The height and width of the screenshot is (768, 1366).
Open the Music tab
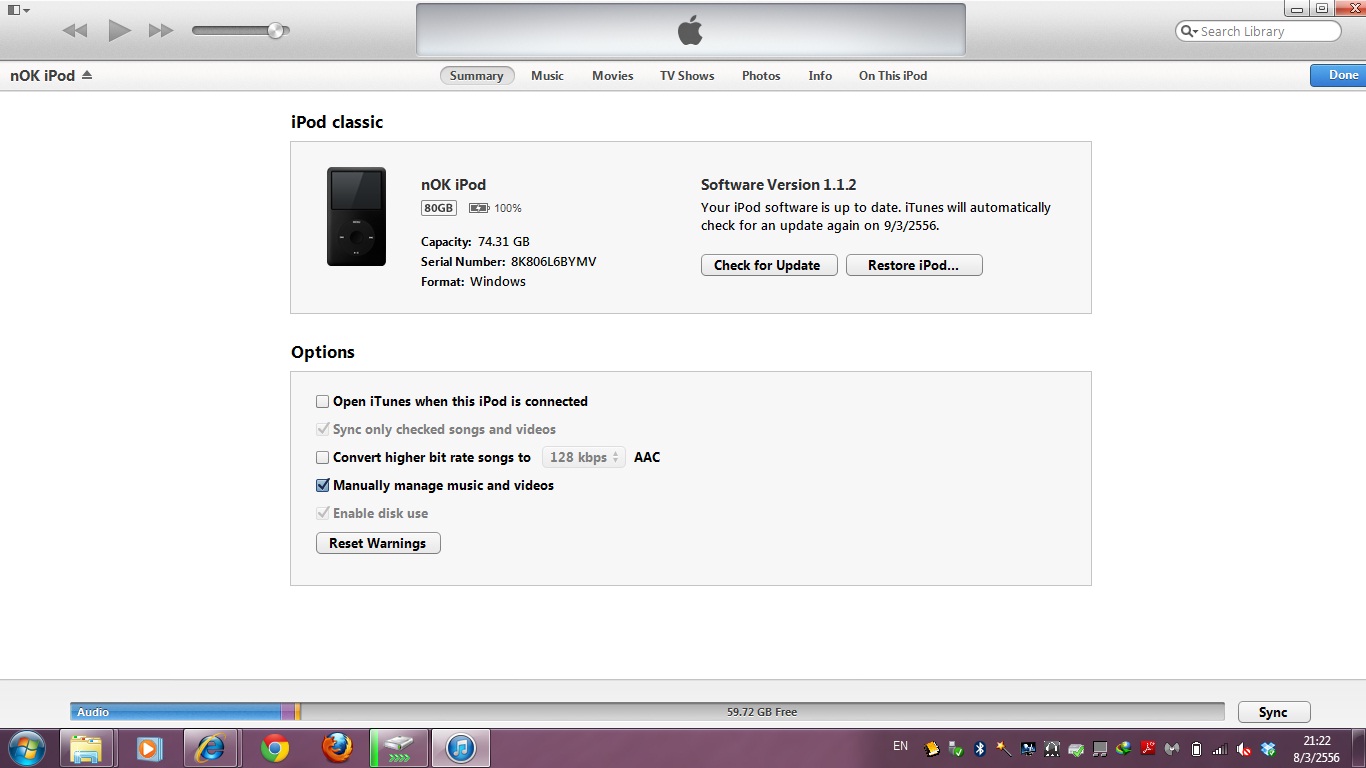click(547, 76)
